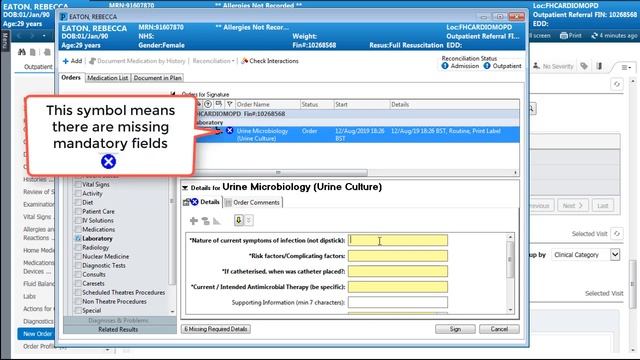Select Scheduled Theatres Procedures in category list
The height and width of the screenshot is (360, 640).
point(123,292)
